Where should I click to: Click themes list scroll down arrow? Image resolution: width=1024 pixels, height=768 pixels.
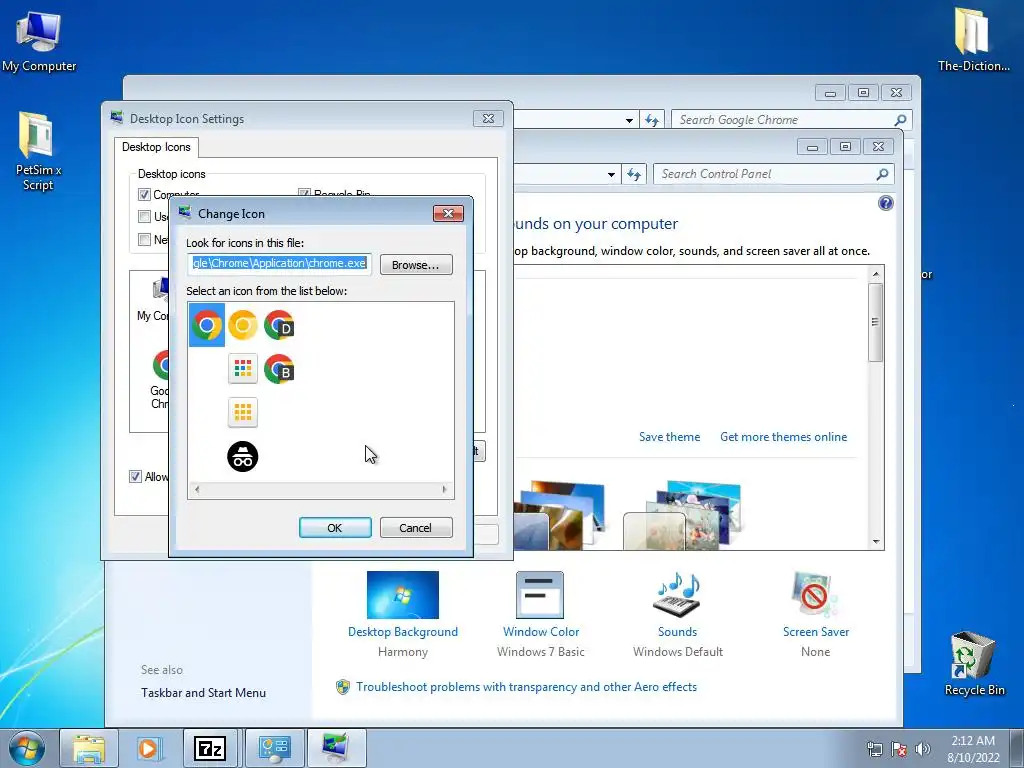(876, 542)
